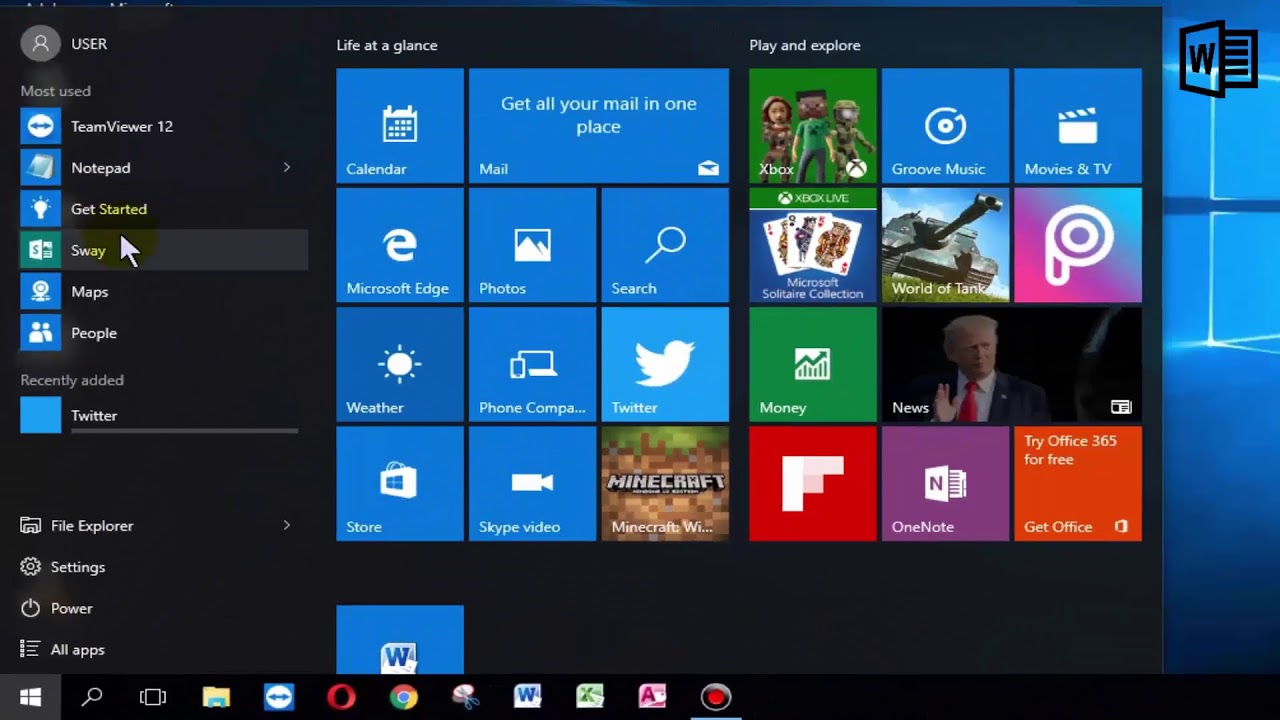
Task: Open Phone Companion tile
Action: (x=532, y=364)
